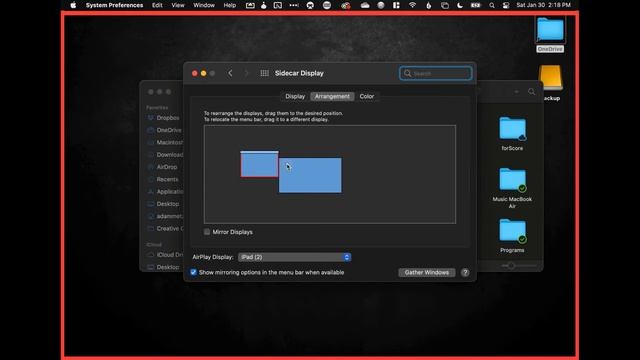Go back in System Preferences history

click(x=230, y=73)
